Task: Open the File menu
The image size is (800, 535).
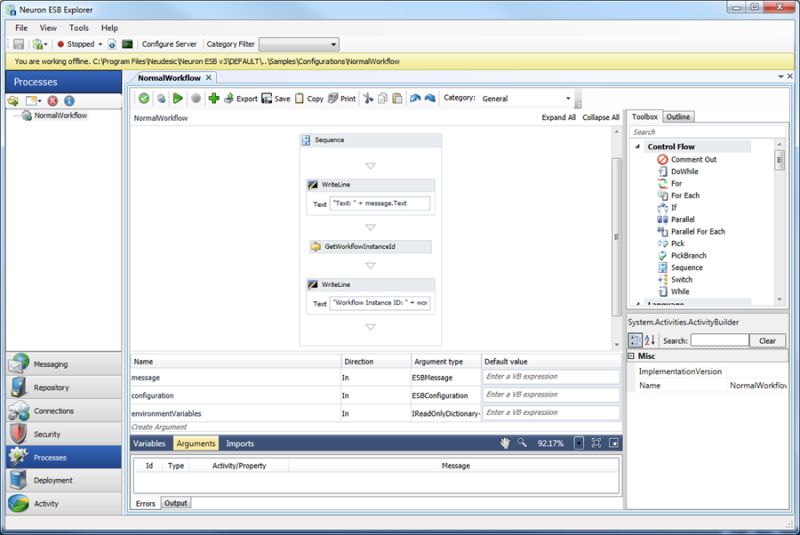Action: [21, 28]
